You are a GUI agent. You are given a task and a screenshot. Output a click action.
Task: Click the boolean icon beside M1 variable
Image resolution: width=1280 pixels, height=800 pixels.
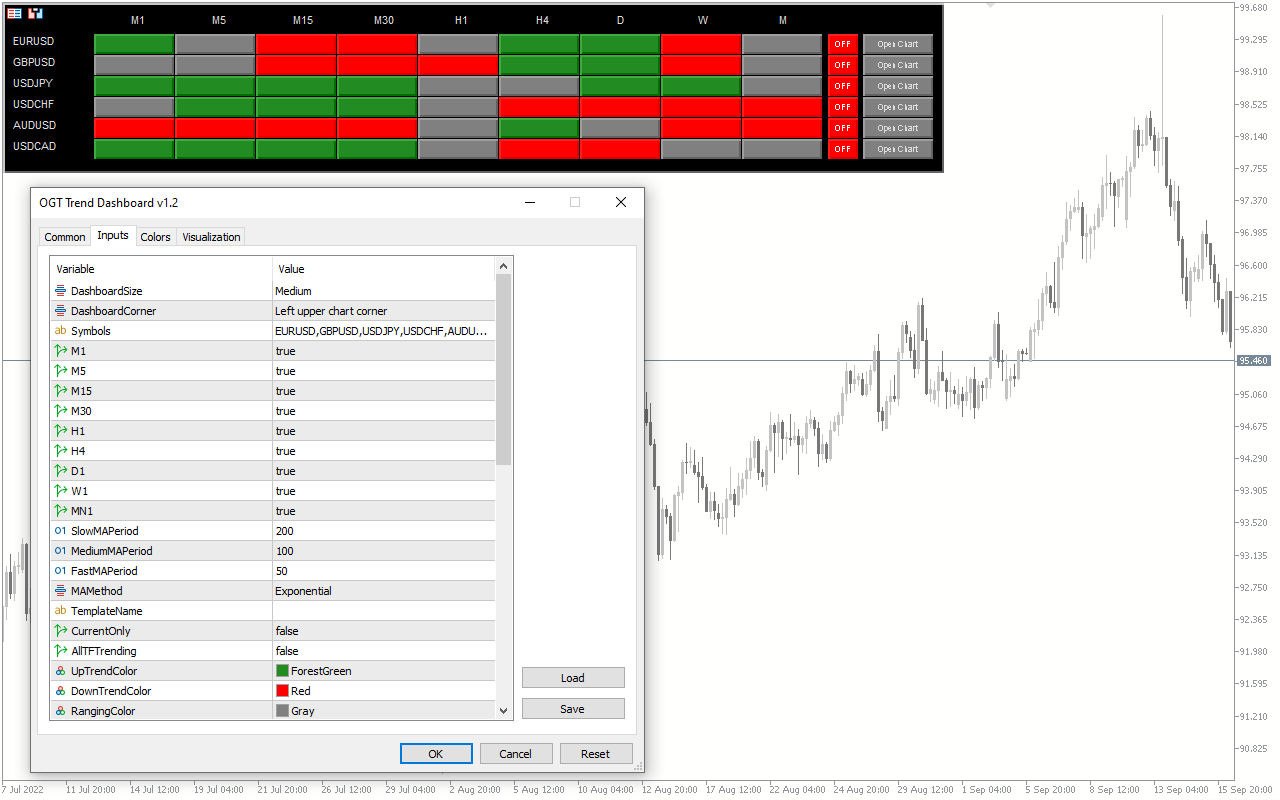tap(60, 351)
